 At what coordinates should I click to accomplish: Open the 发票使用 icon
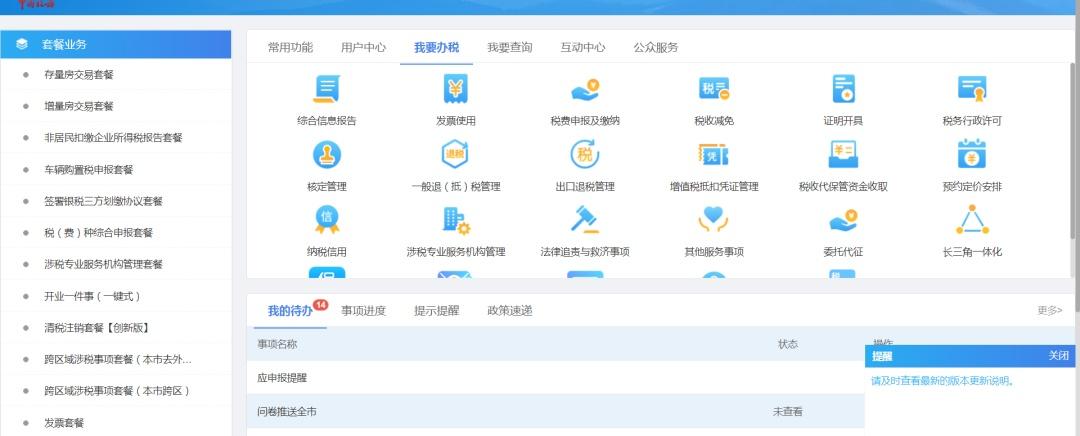coord(455,90)
